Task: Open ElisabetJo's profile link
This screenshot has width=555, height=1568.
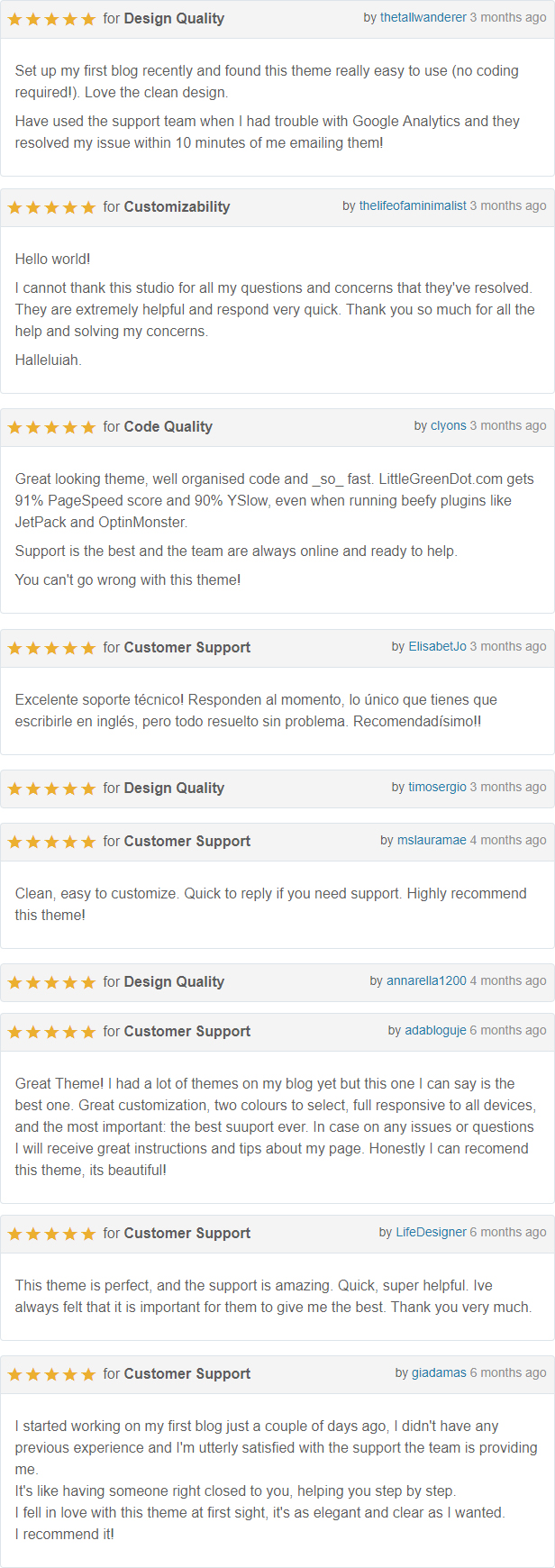Action: tap(438, 647)
